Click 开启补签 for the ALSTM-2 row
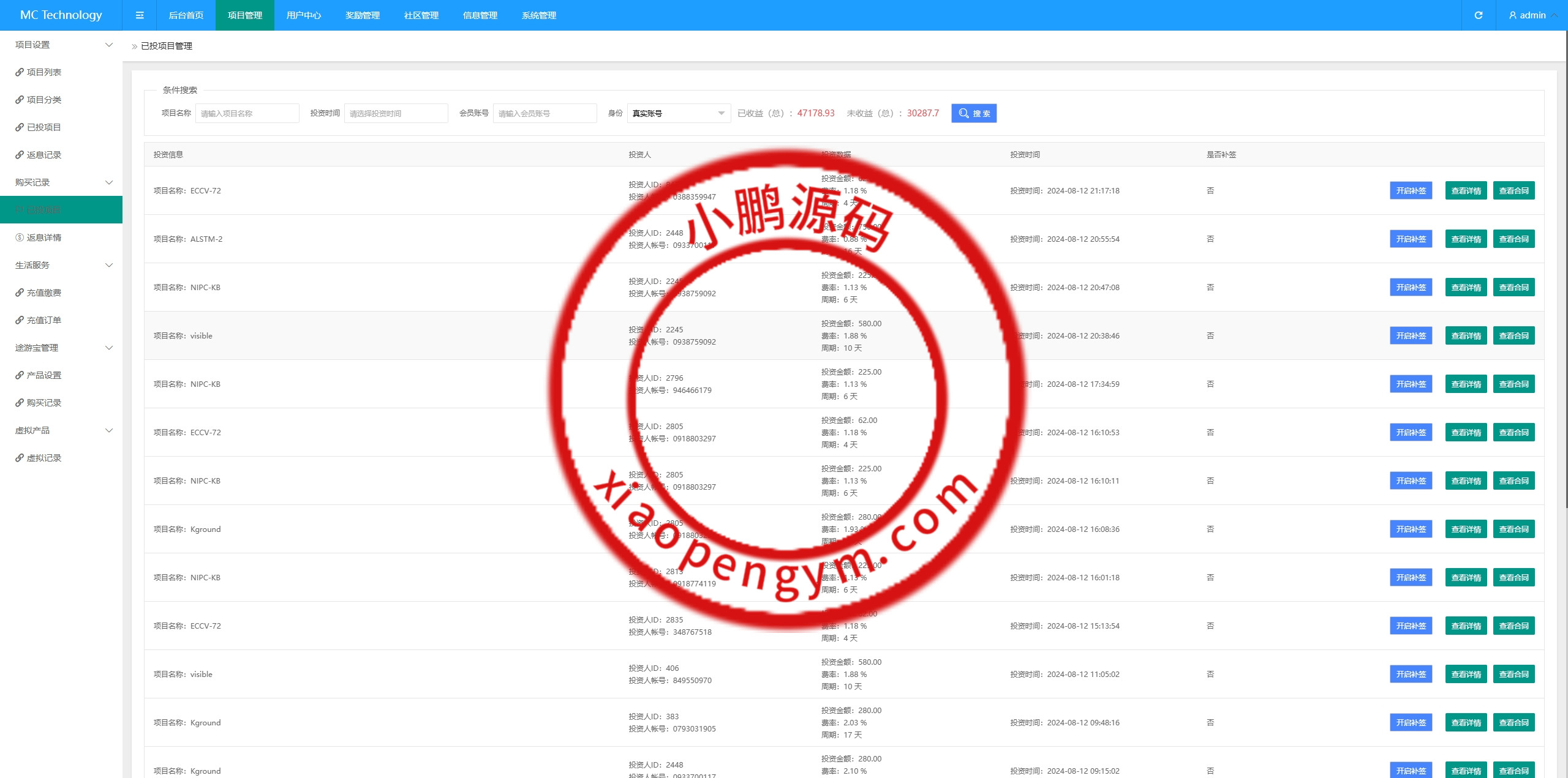This screenshot has height=778, width=1568. (x=1410, y=239)
